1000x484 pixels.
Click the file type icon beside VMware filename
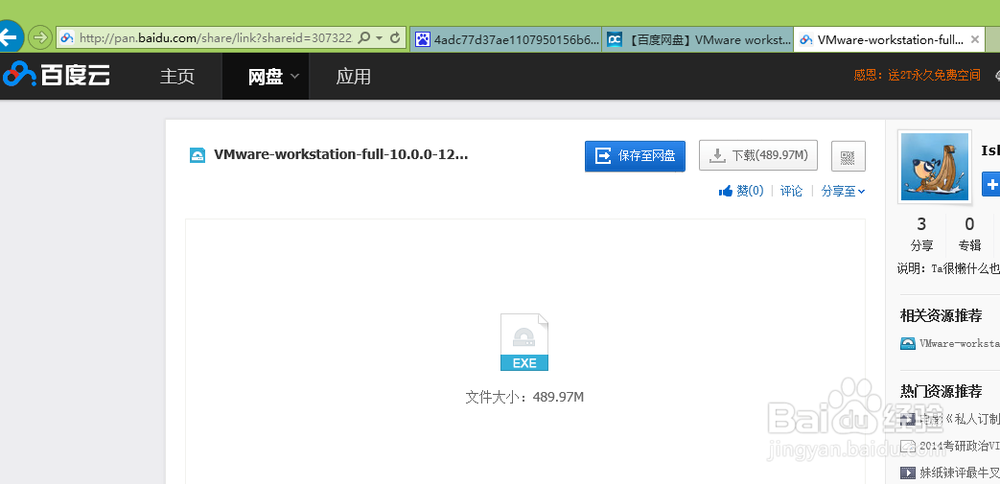[x=197, y=155]
